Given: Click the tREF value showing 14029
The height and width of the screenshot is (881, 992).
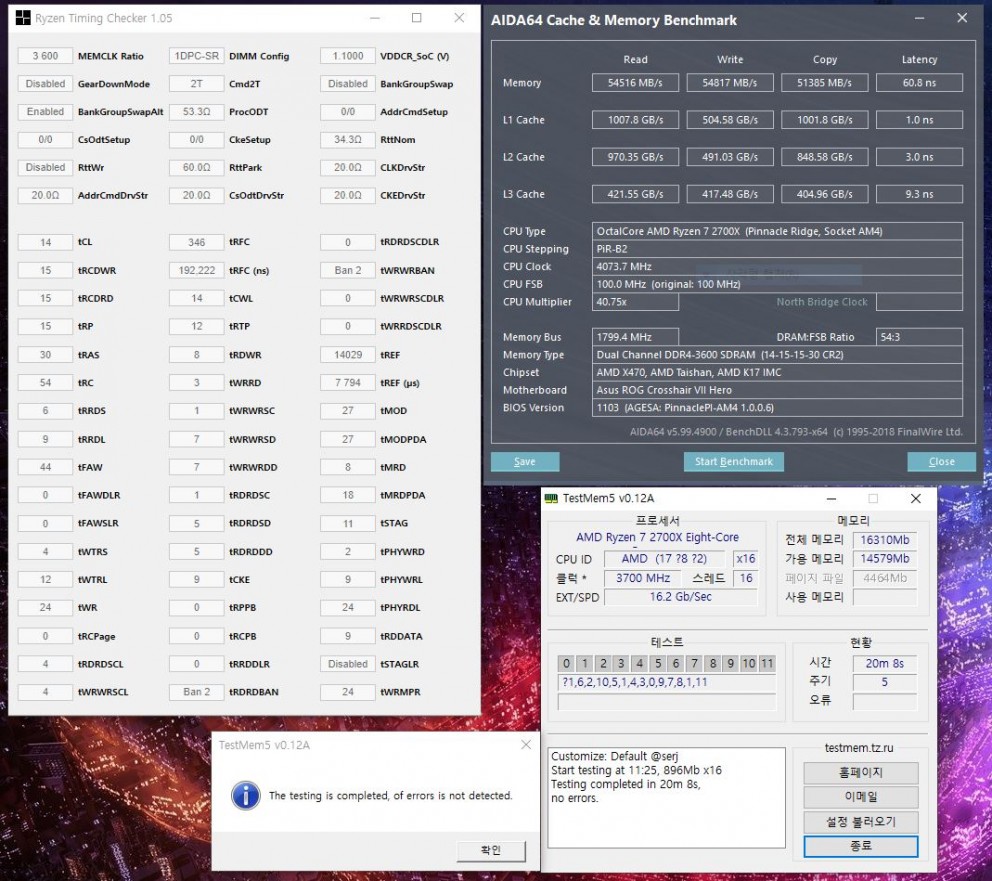Looking at the screenshot, I should click(x=347, y=355).
